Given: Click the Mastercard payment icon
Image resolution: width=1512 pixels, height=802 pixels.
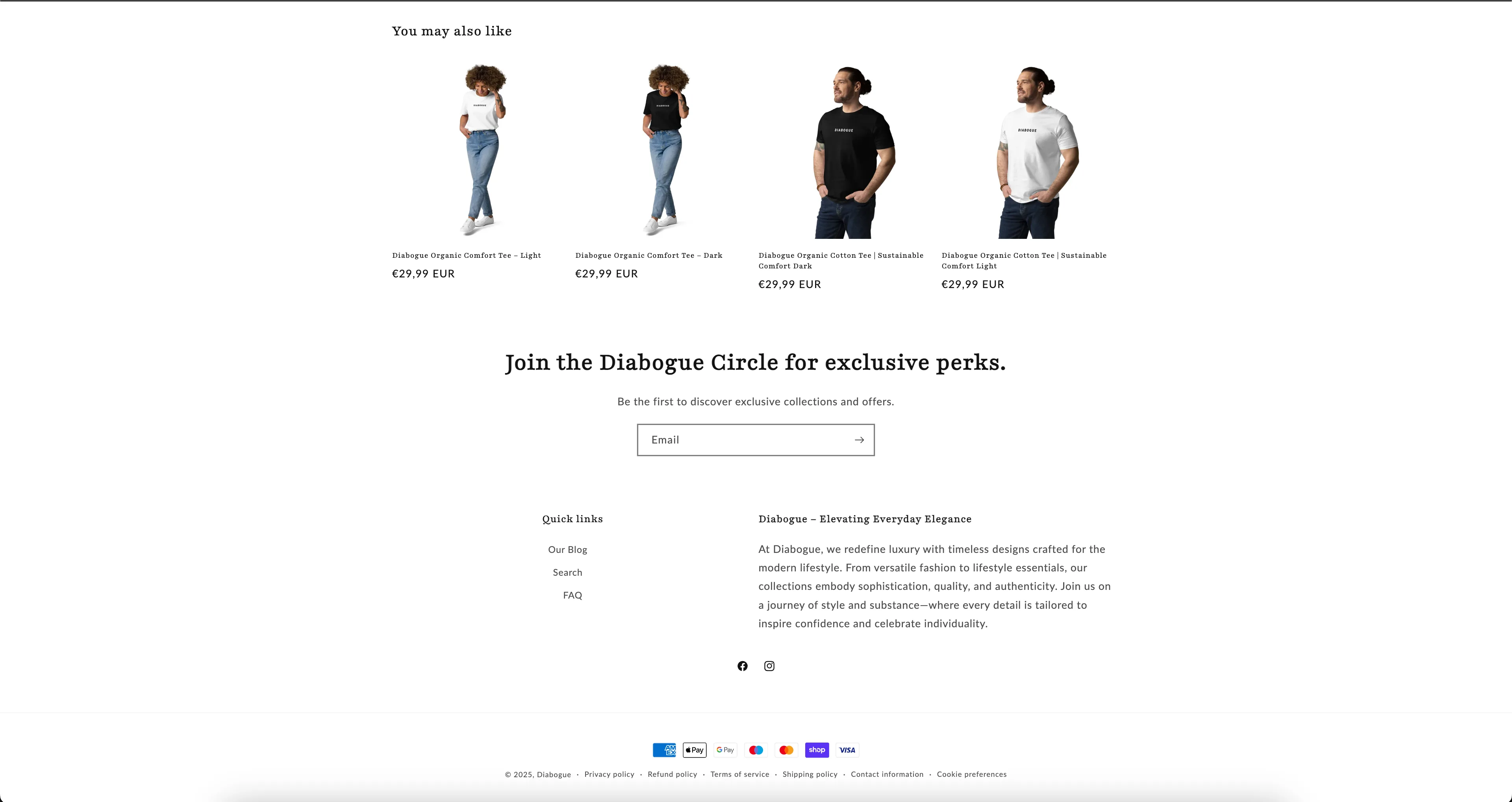Looking at the screenshot, I should pos(787,750).
